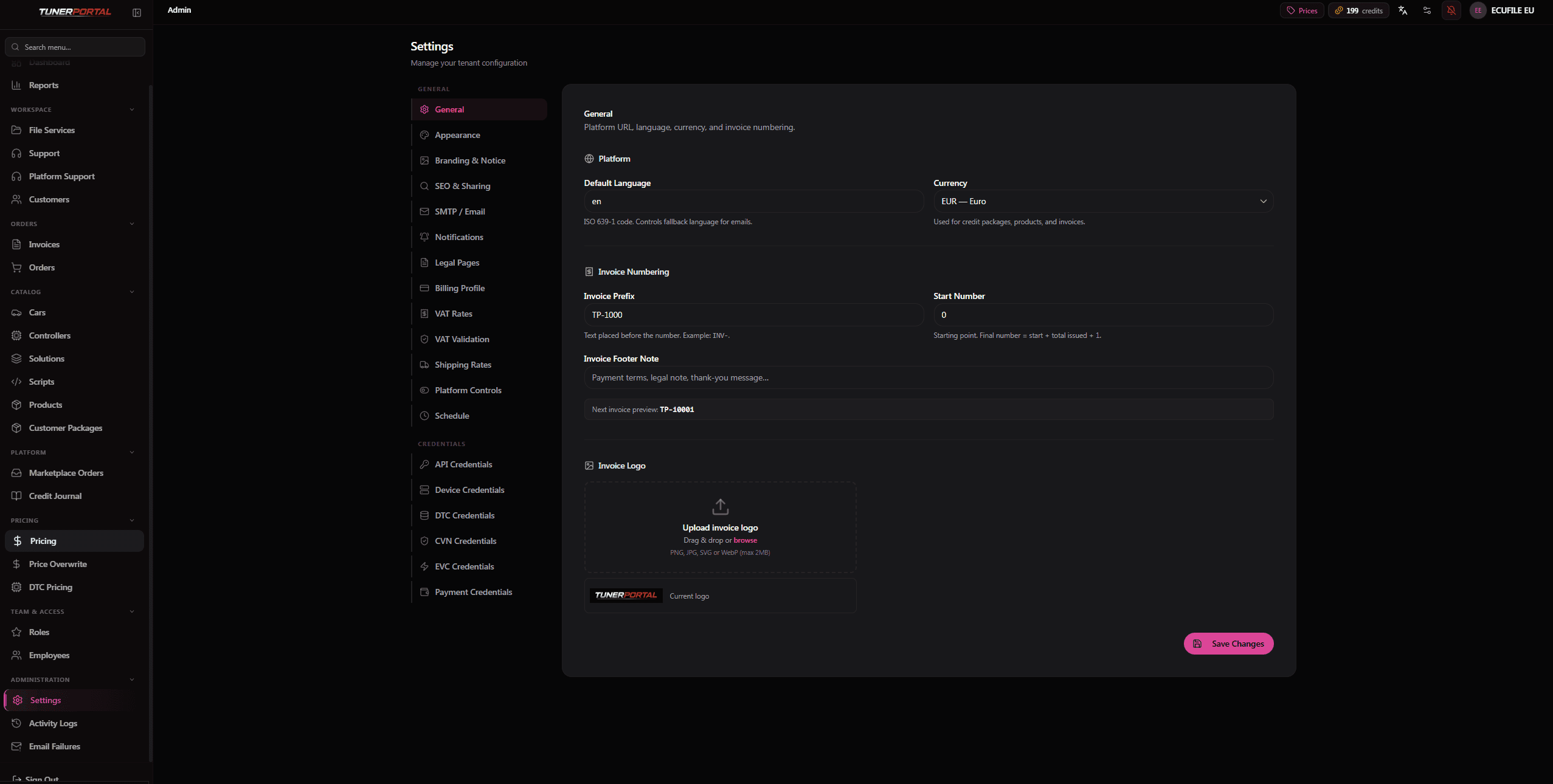The height and width of the screenshot is (784, 1553).
Task: Open Settings under Administration
Action: pyautogui.click(x=75, y=700)
